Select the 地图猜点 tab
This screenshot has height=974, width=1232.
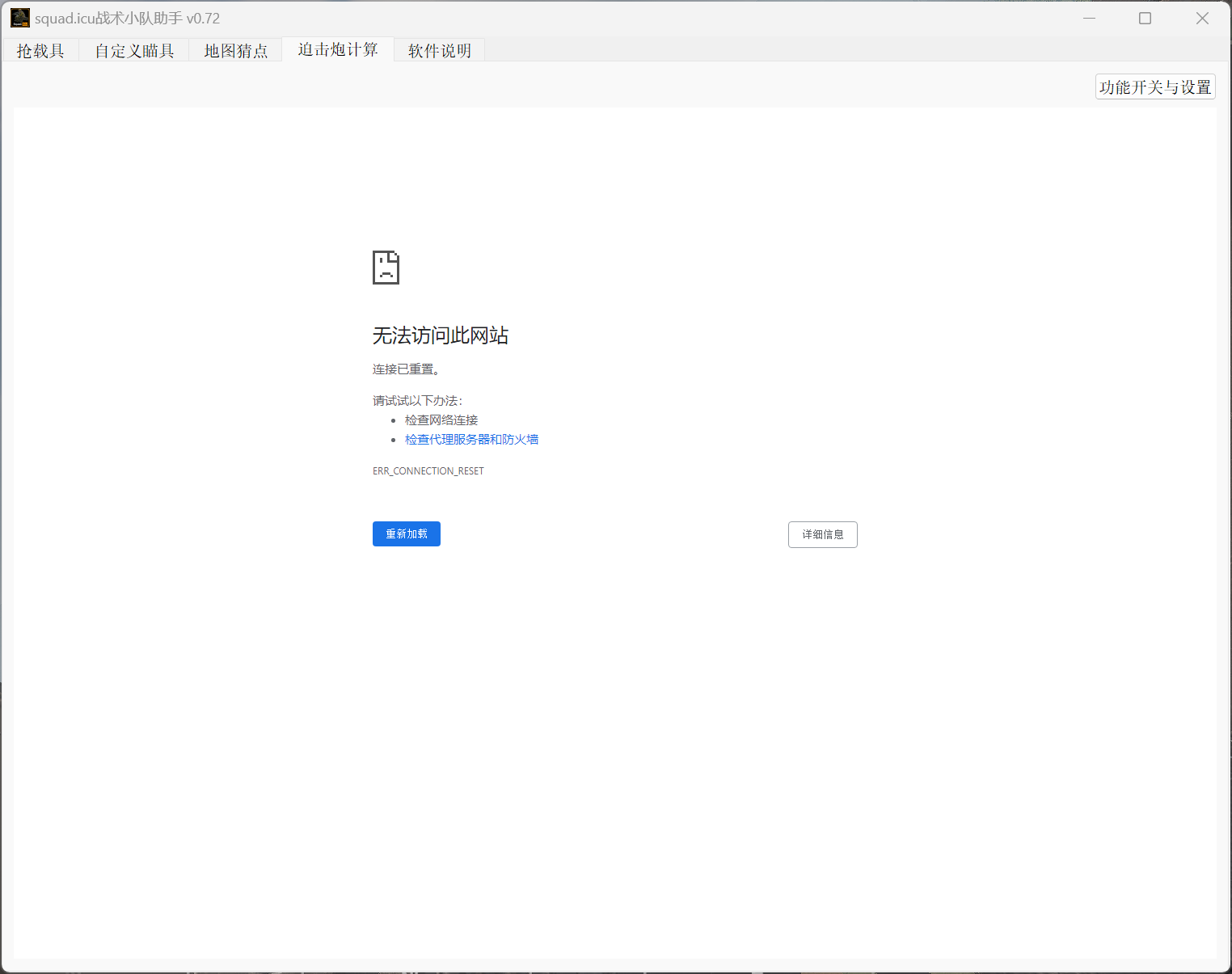[x=235, y=50]
